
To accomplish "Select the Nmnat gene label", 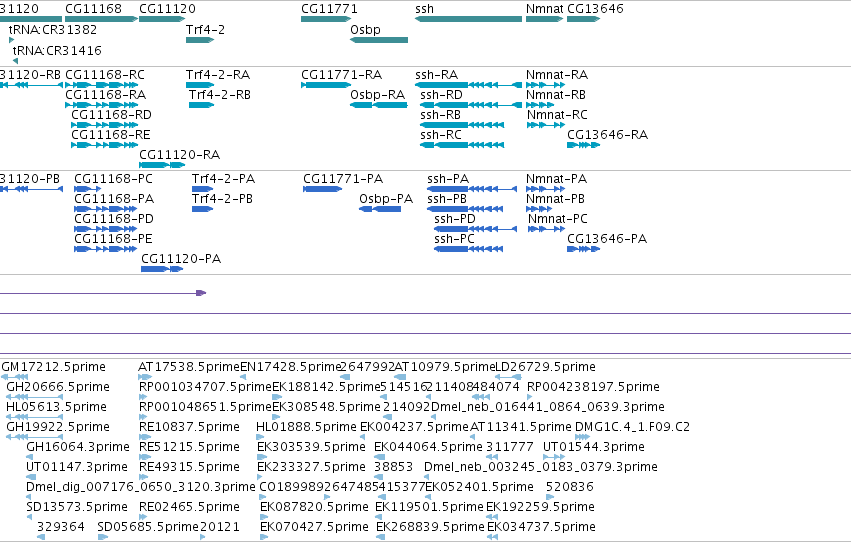I will coord(544,9).
